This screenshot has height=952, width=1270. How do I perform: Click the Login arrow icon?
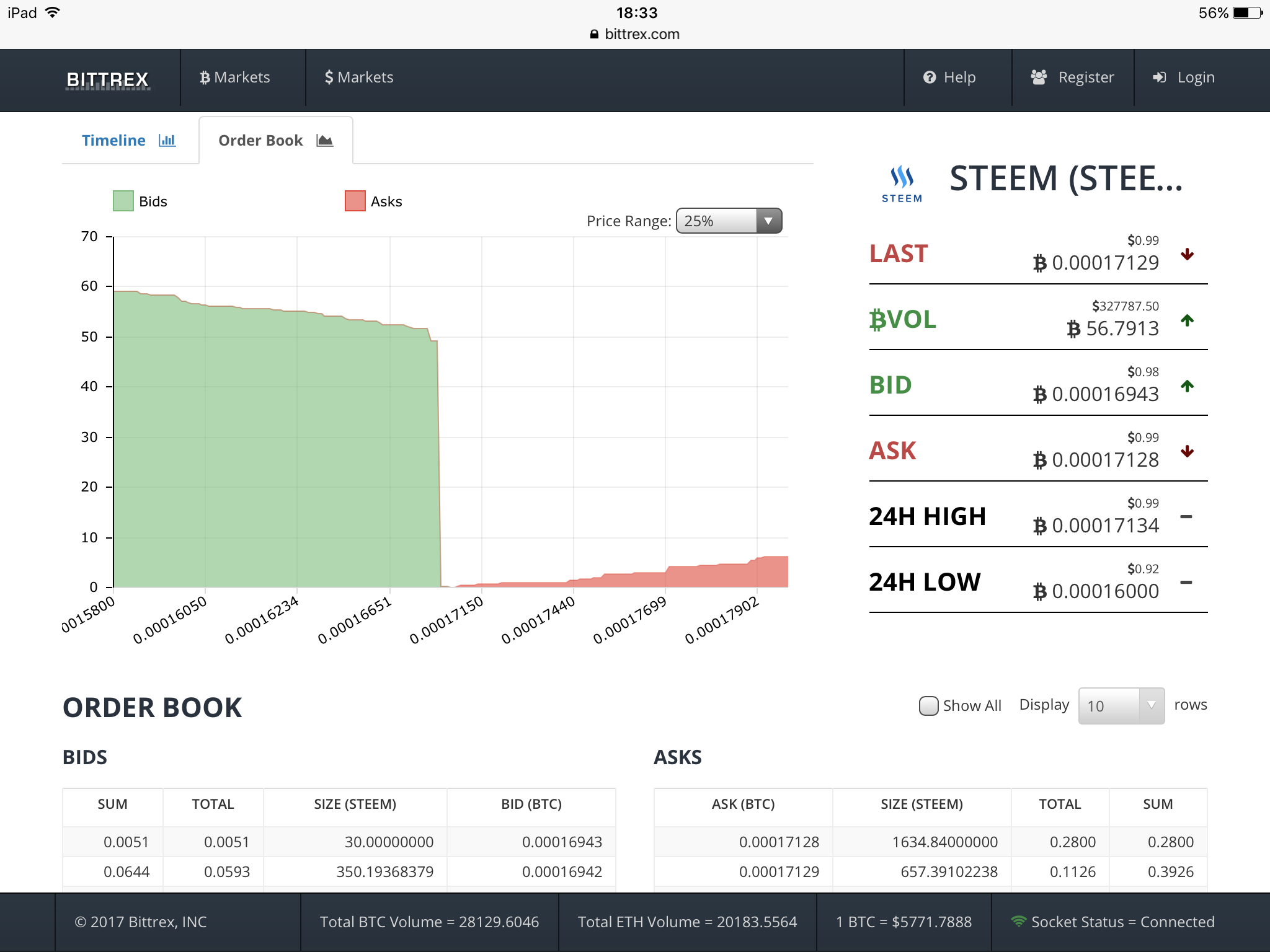click(x=1159, y=77)
